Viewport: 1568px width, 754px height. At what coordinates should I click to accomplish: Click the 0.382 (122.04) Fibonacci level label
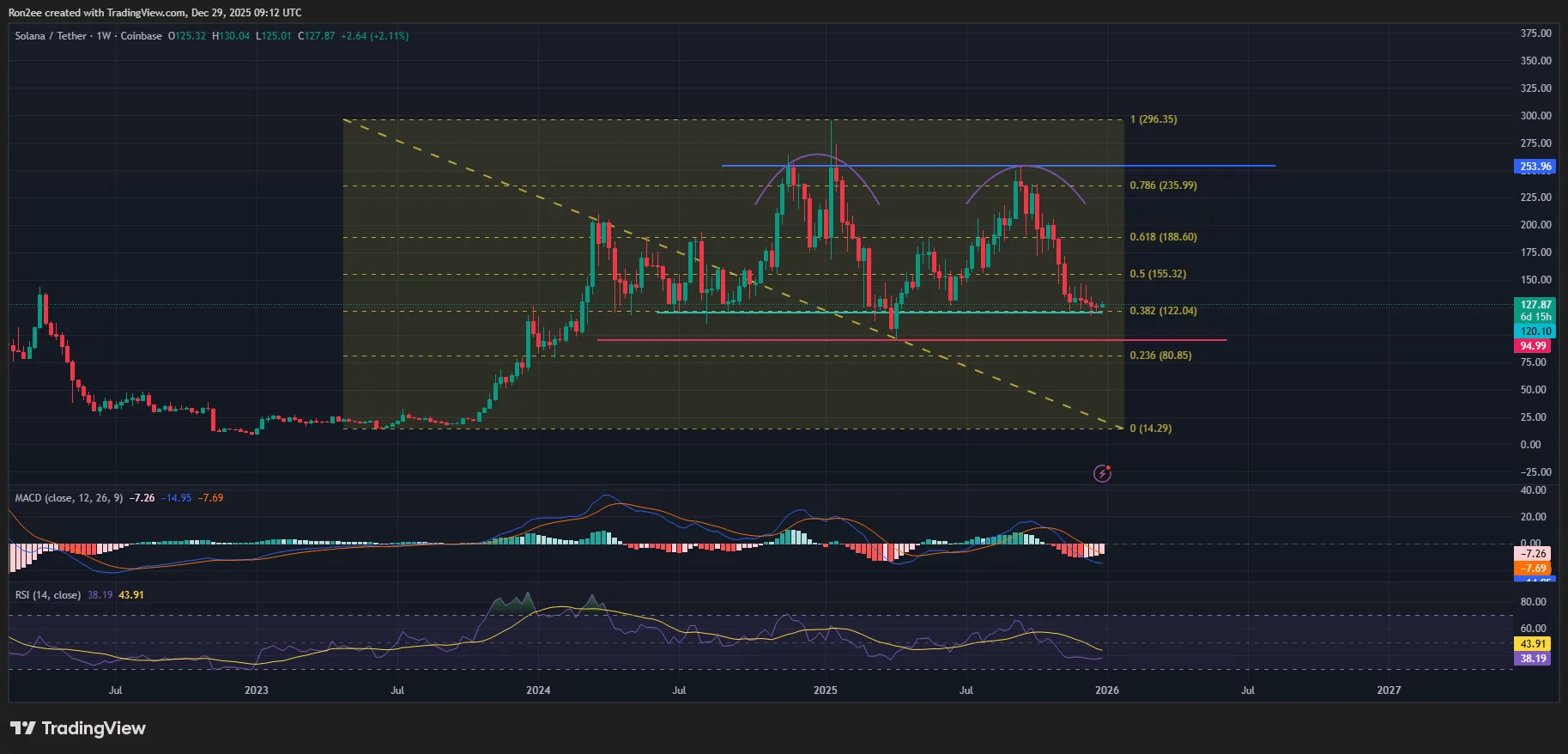click(x=1163, y=311)
